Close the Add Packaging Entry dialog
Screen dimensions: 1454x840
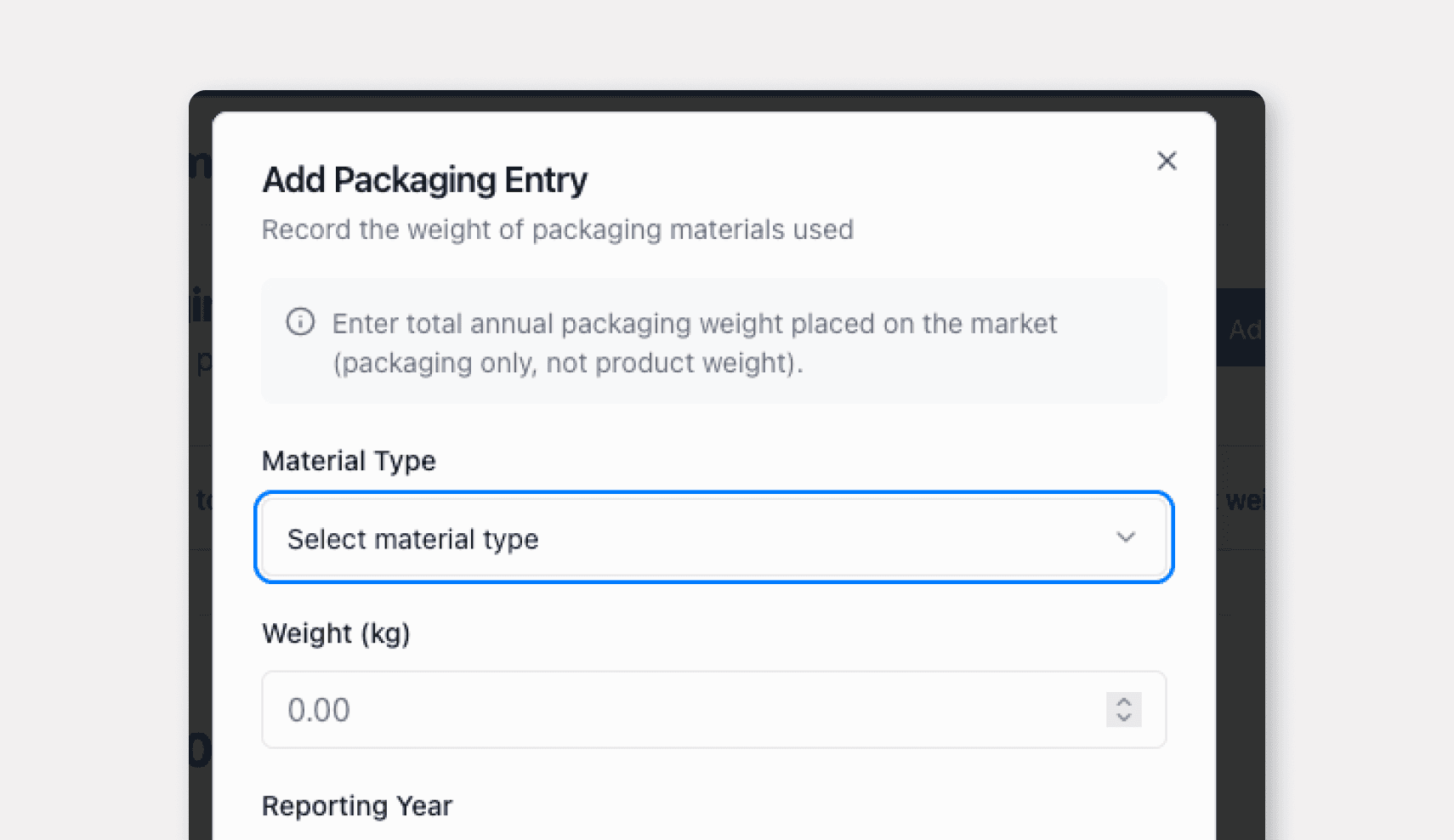pyautogui.click(x=1167, y=161)
